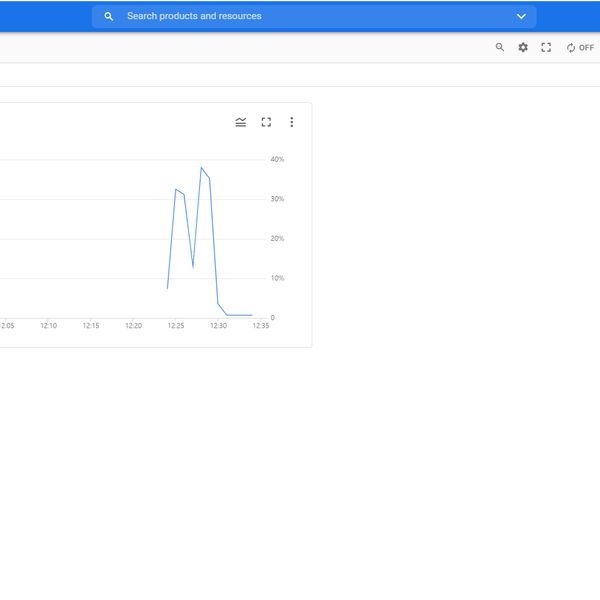Click the 12:20 label on time axis
Image resolution: width=600 pixels, height=600 pixels.
133,325
